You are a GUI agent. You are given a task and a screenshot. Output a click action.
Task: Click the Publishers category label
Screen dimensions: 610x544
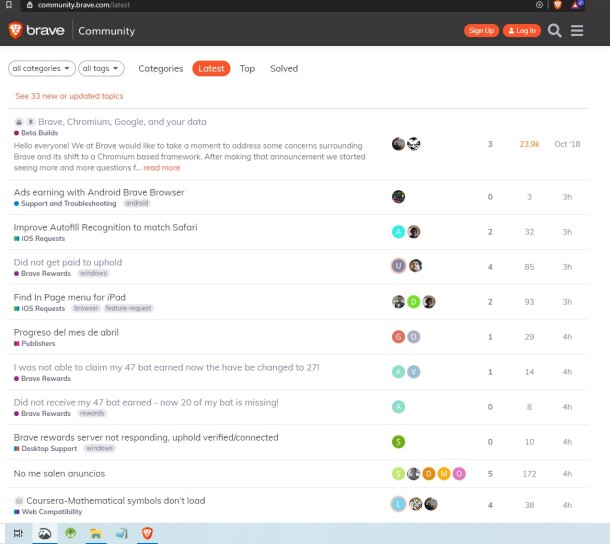tap(35, 344)
